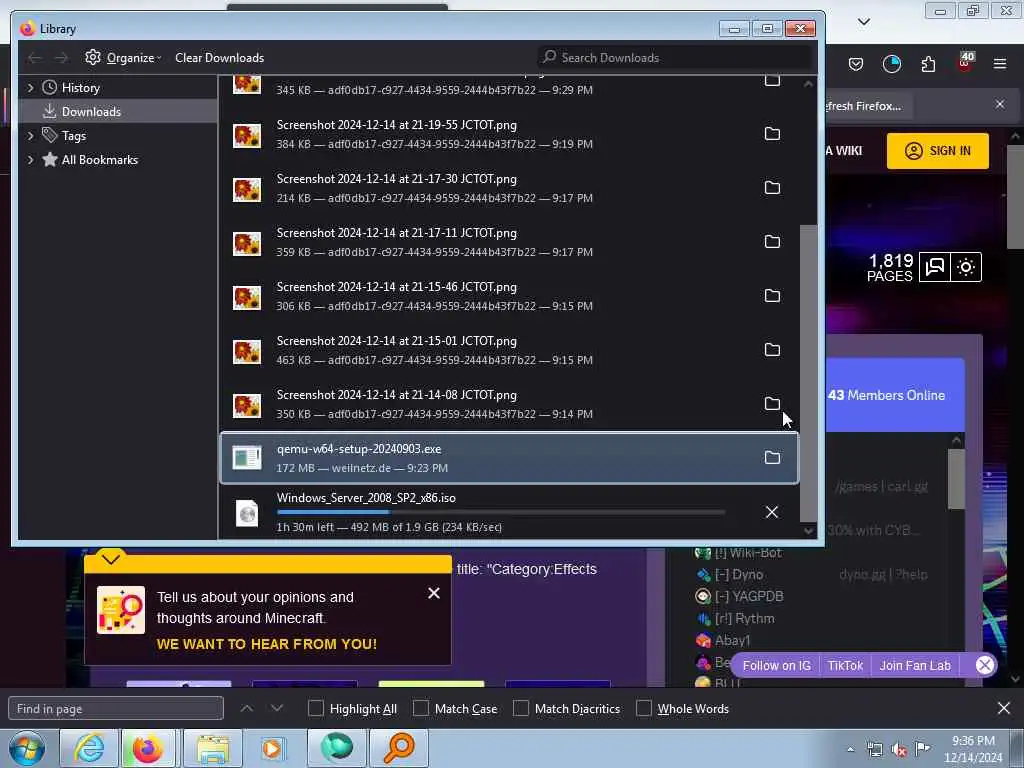Click Join Fan Lab link
This screenshot has height=768, width=1024.
click(x=915, y=665)
